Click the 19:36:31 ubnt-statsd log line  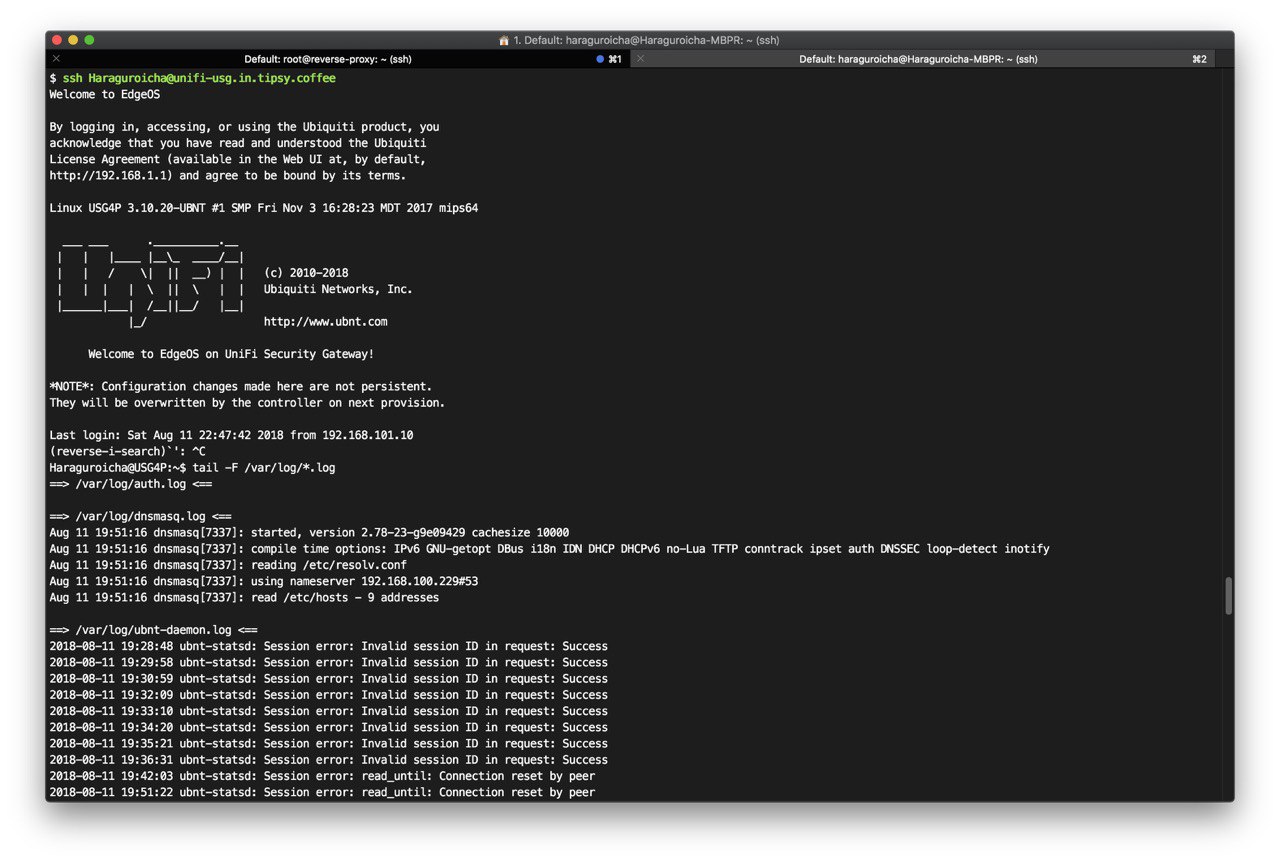(328, 759)
